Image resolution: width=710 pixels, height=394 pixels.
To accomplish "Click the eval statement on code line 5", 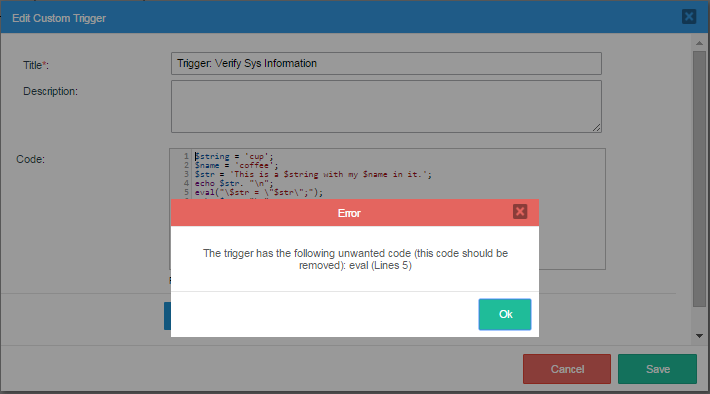I will pos(259,192).
